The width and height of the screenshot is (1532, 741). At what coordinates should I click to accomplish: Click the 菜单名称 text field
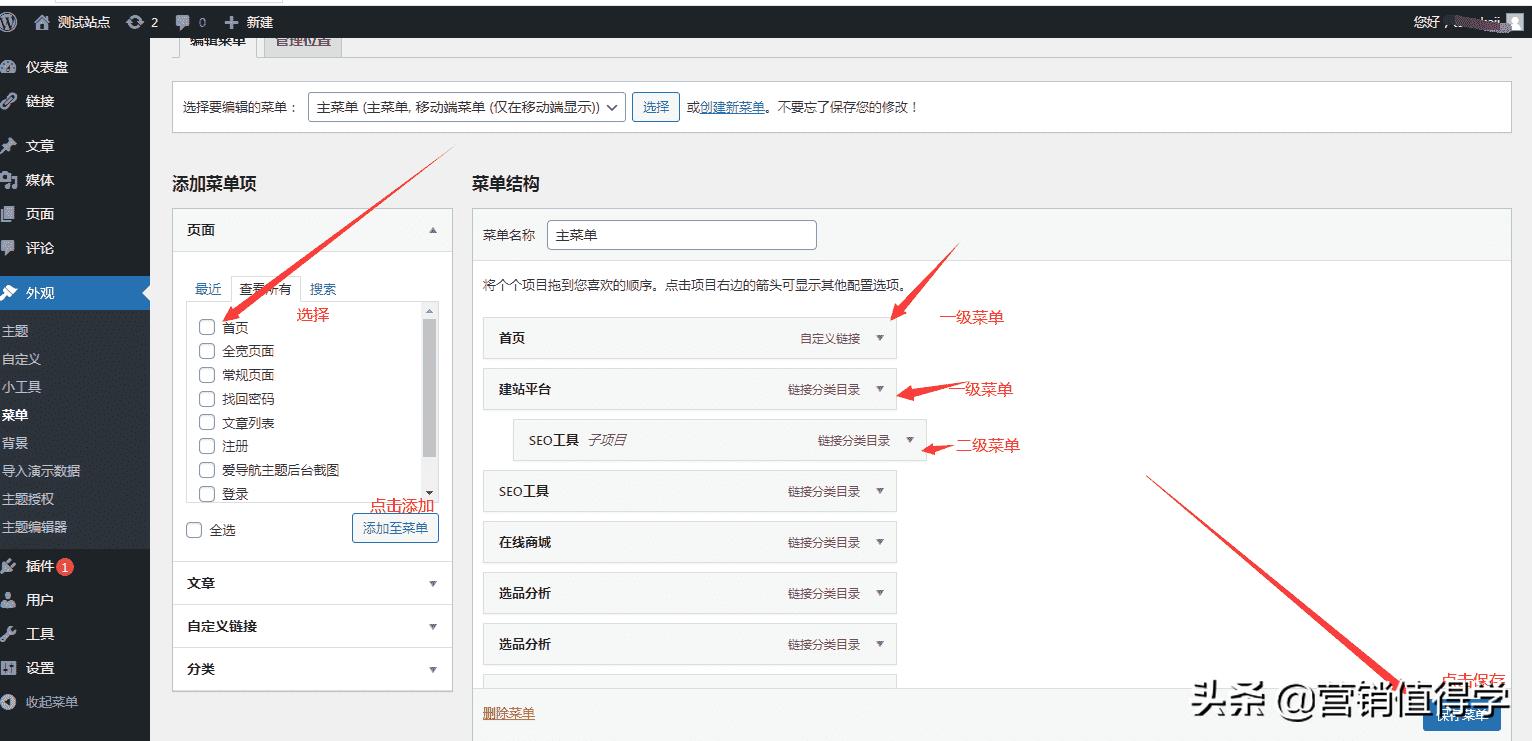coord(682,236)
